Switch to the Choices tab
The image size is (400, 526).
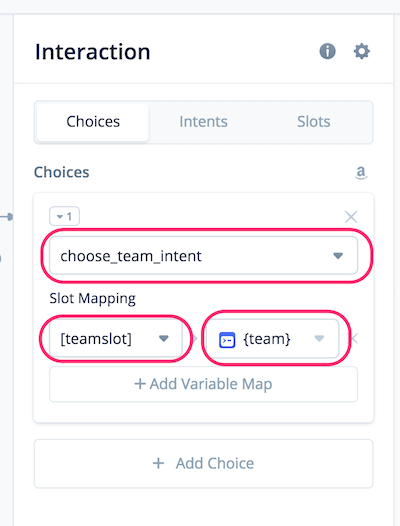[x=93, y=122]
